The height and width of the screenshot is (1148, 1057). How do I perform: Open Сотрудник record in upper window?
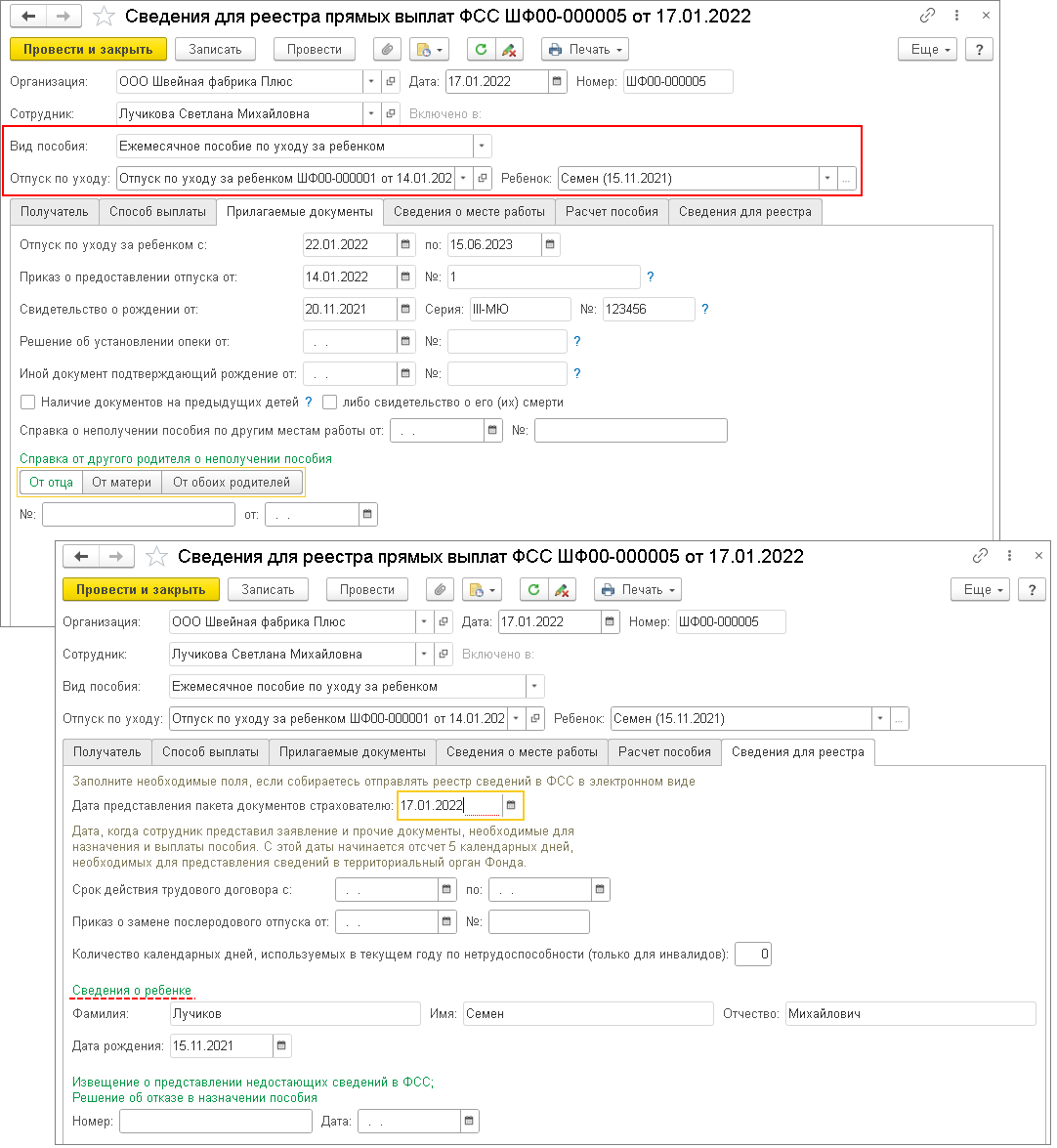click(x=391, y=113)
